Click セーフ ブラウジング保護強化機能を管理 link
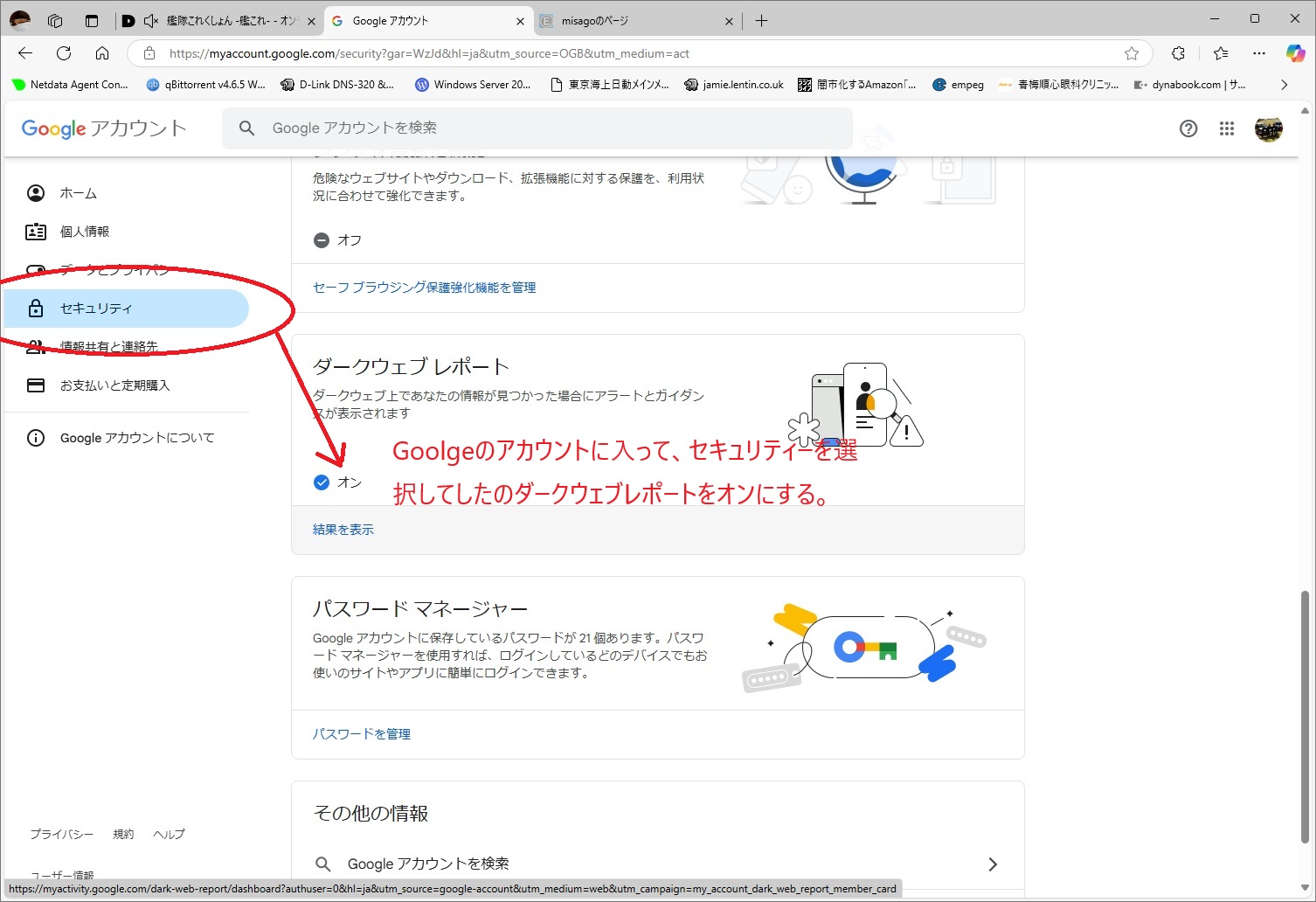The width and height of the screenshot is (1316, 902). point(424,288)
